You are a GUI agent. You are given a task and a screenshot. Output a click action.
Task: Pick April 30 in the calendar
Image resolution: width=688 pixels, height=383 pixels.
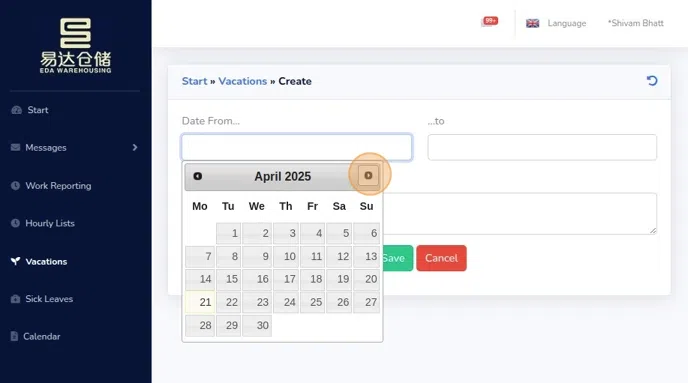point(257,325)
